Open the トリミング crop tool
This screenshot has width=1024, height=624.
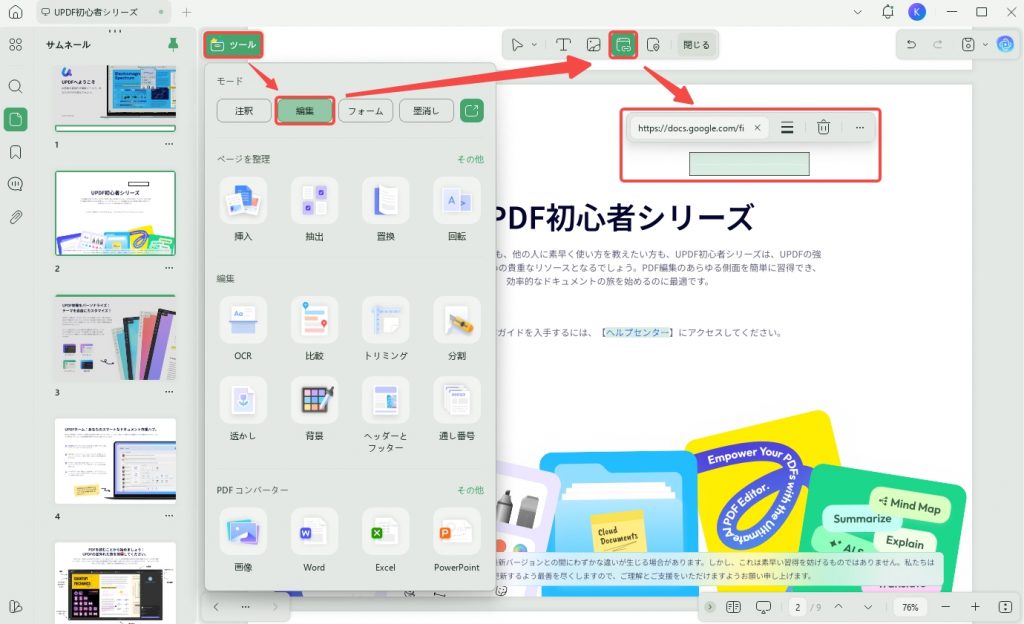point(385,328)
